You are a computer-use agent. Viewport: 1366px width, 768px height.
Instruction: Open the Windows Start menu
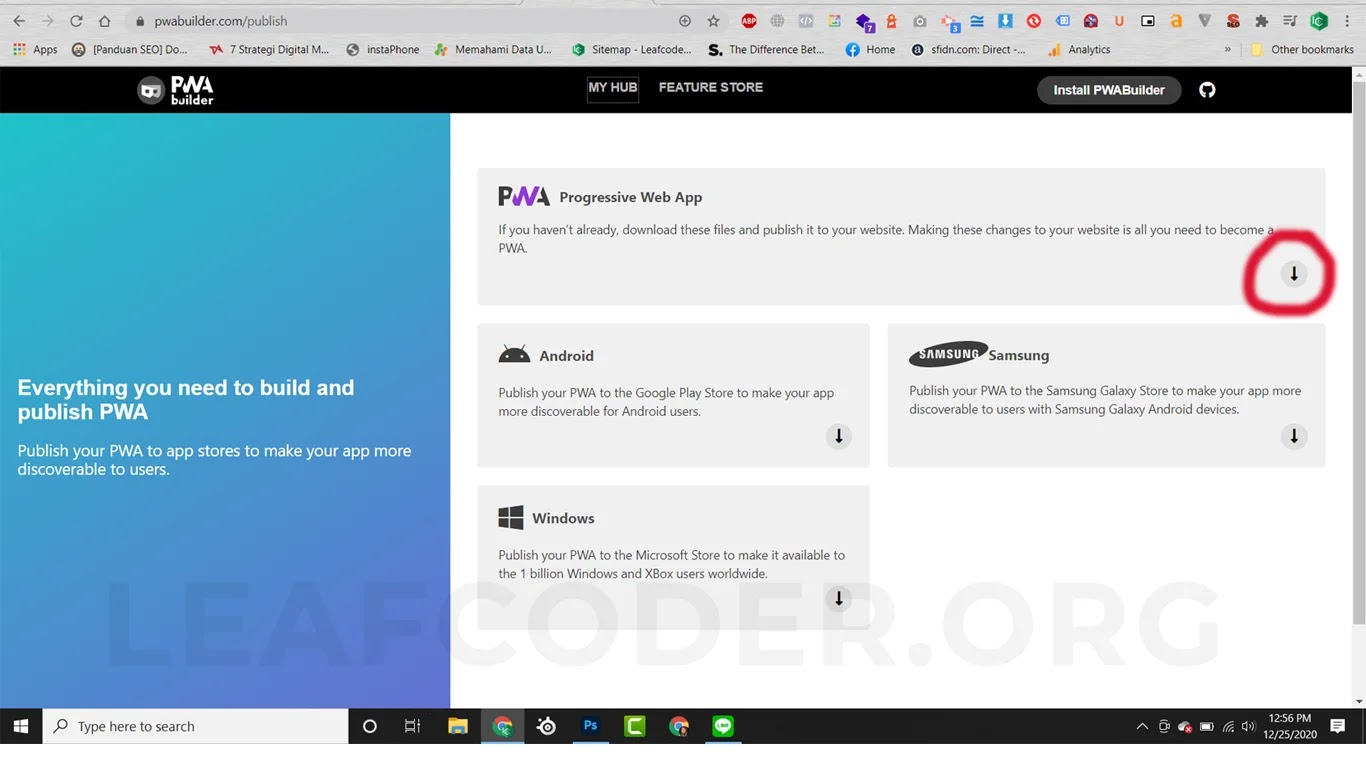pos(21,726)
